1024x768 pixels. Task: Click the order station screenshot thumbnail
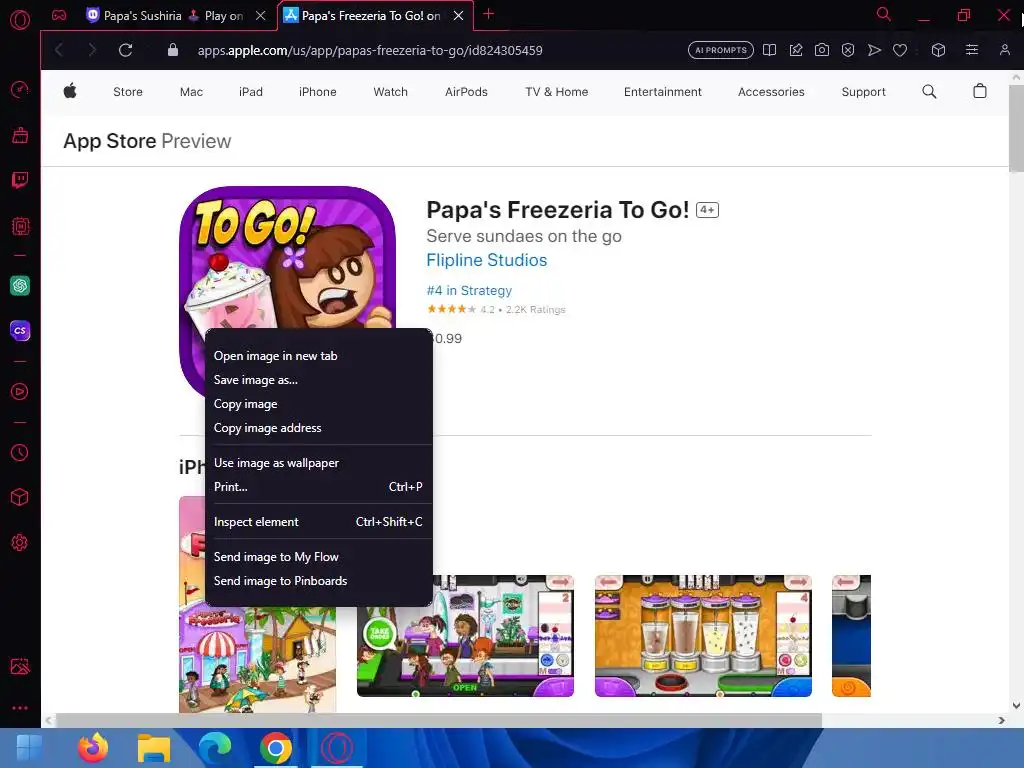coord(465,636)
